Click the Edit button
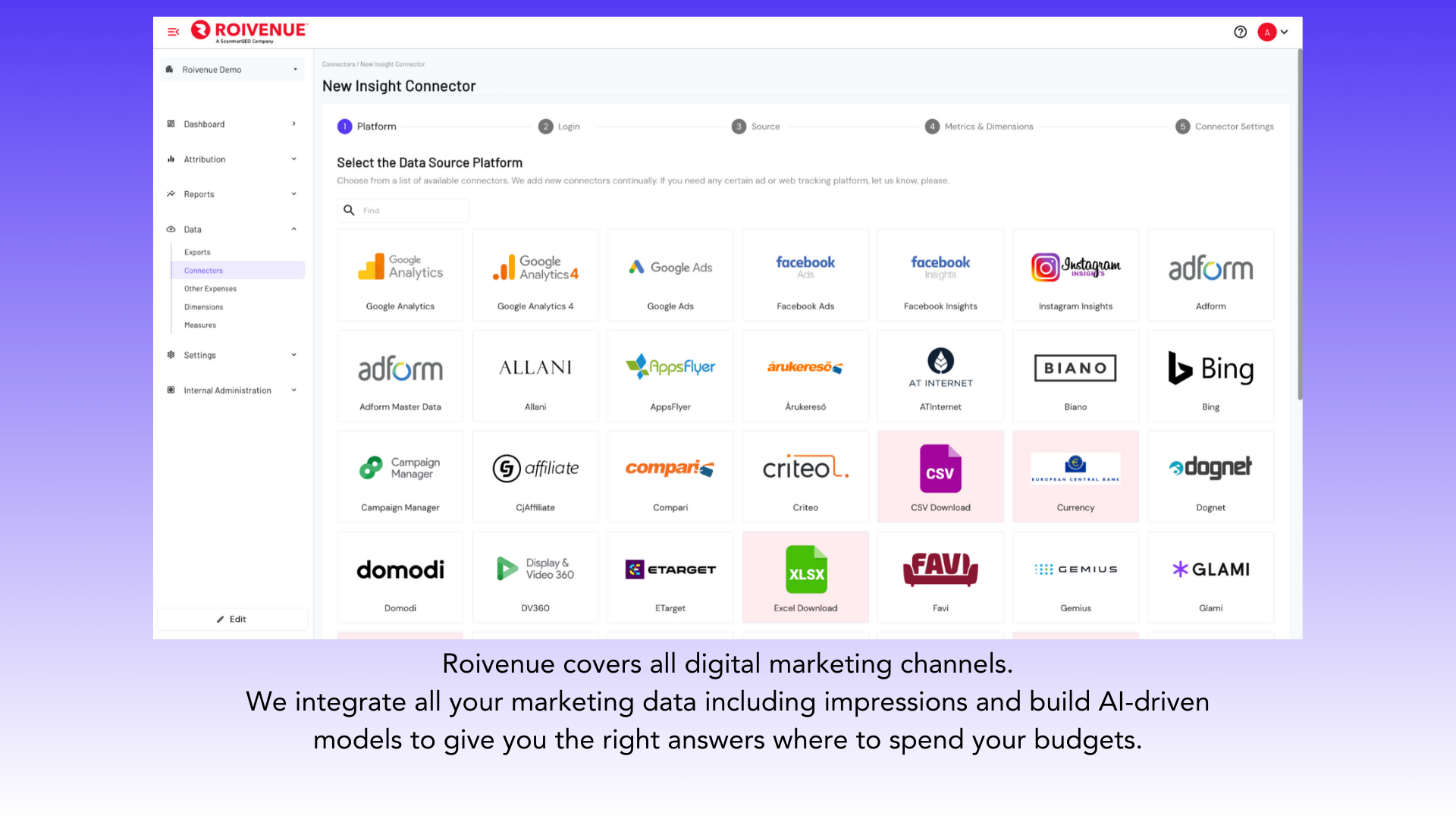This screenshot has height=819, width=1456. pos(231,619)
